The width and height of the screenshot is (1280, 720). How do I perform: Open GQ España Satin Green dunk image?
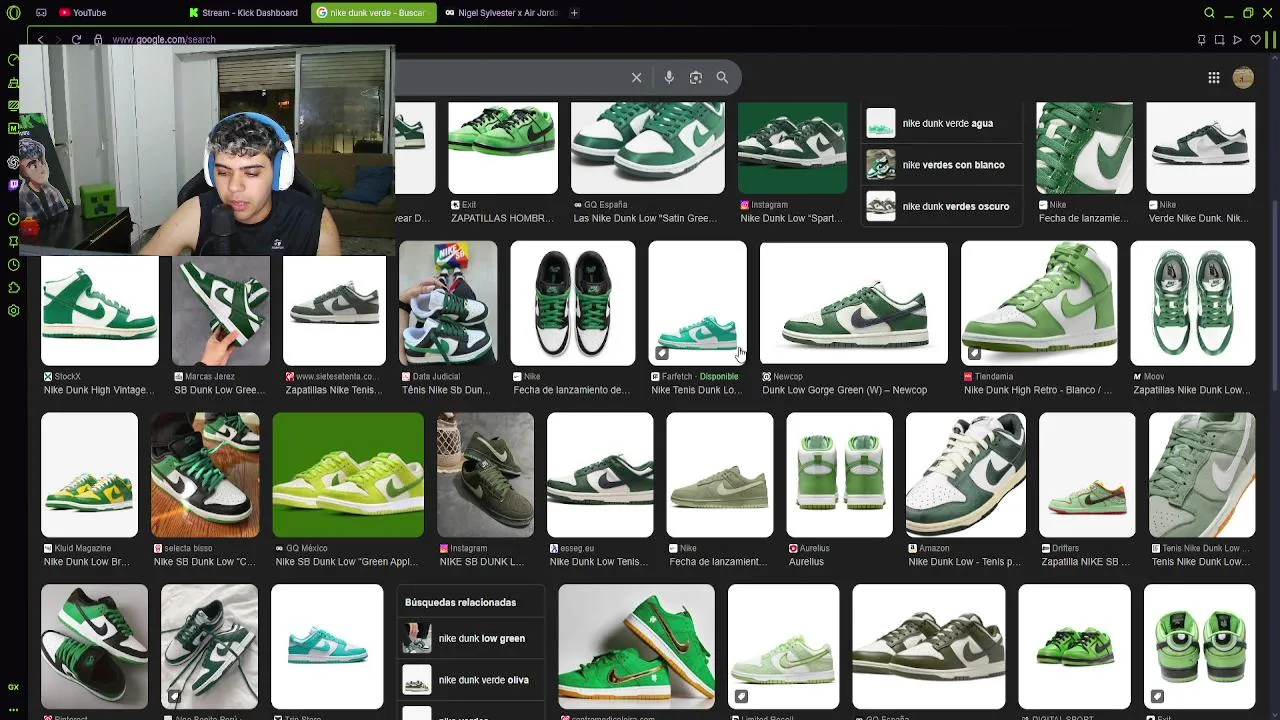click(647, 148)
